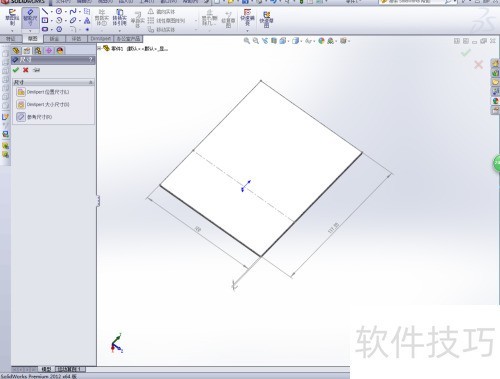Switch to the 草图 (Sketch) tab

point(32,39)
